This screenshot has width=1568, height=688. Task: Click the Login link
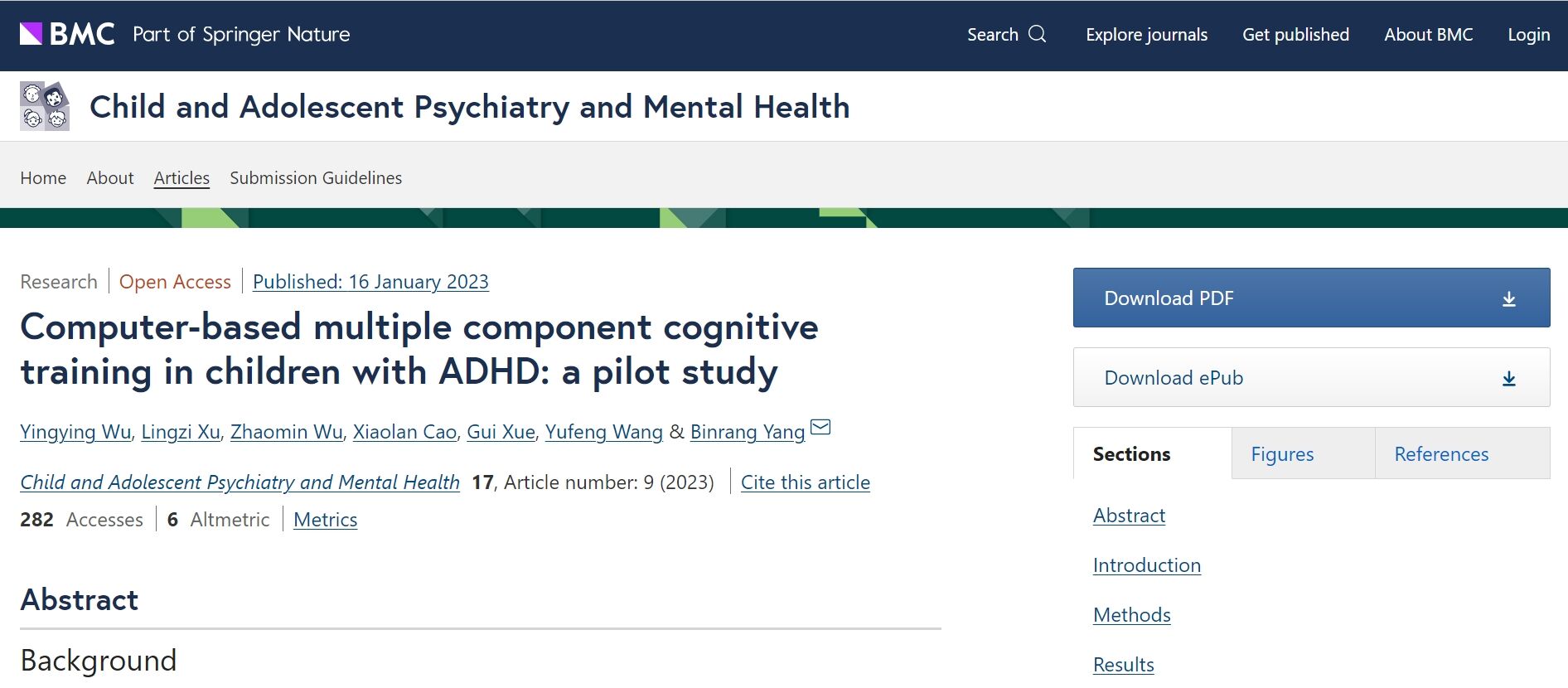coord(1528,35)
